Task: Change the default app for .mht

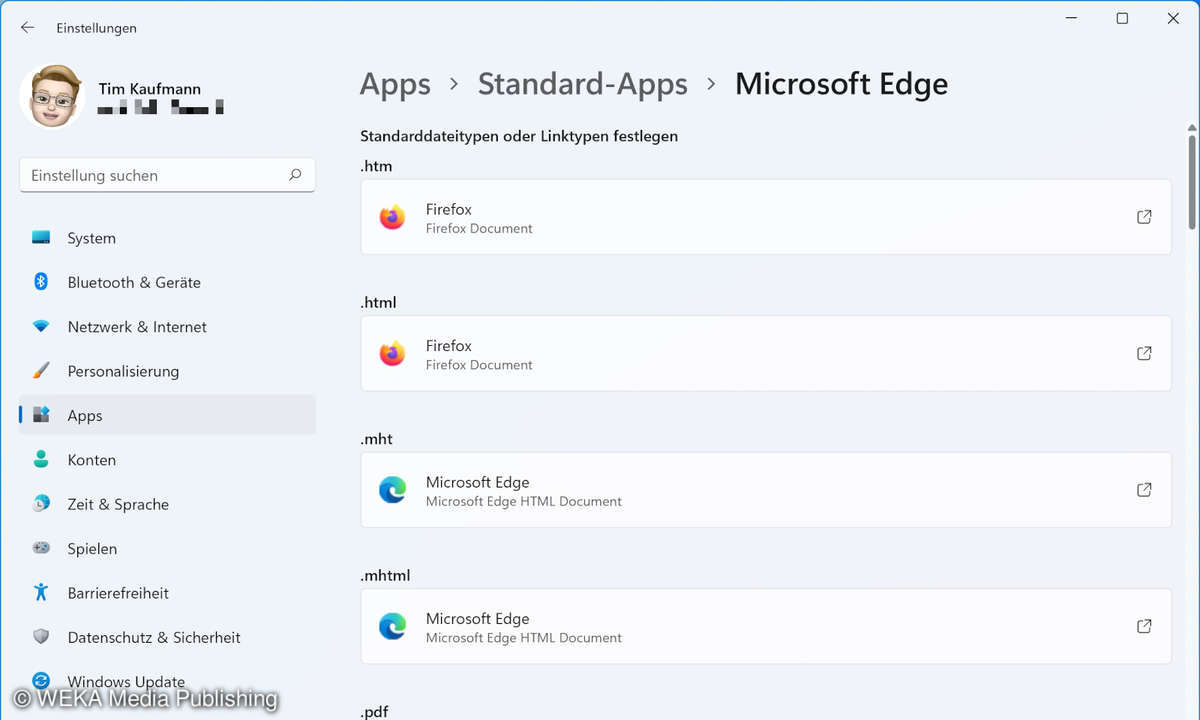Action: pos(766,490)
